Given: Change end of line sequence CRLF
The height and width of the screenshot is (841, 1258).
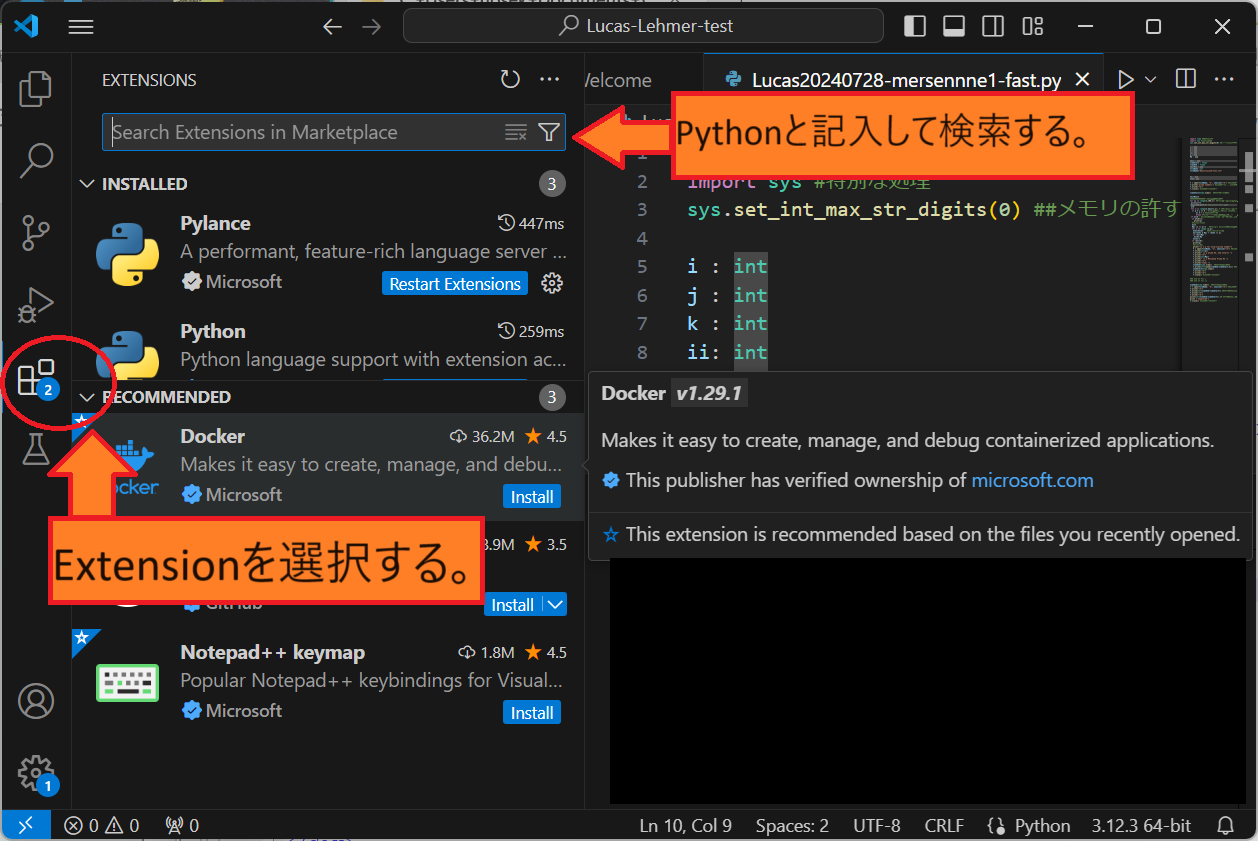Looking at the screenshot, I should pos(945,826).
